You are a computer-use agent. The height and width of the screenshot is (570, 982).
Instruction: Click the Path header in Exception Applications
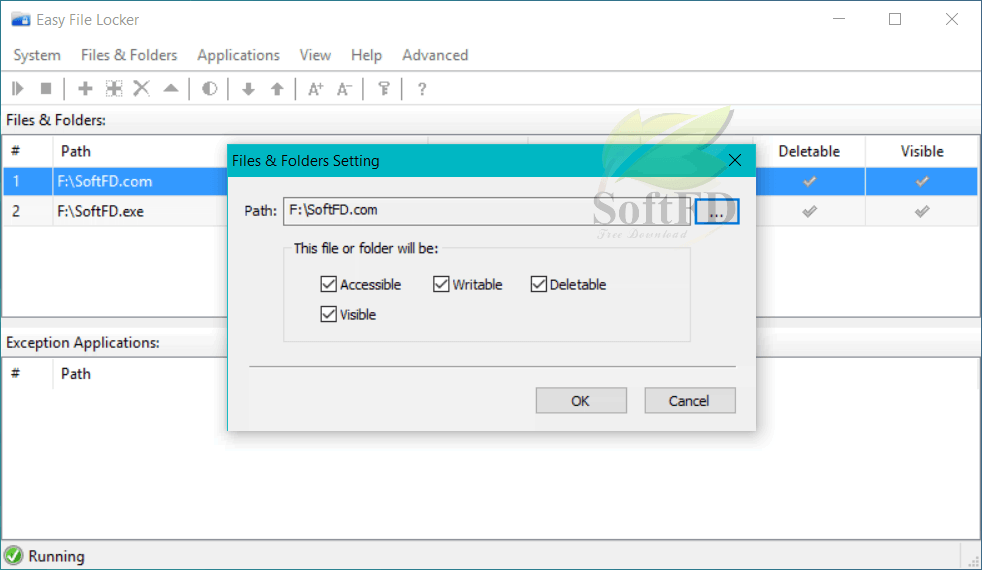(76, 374)
